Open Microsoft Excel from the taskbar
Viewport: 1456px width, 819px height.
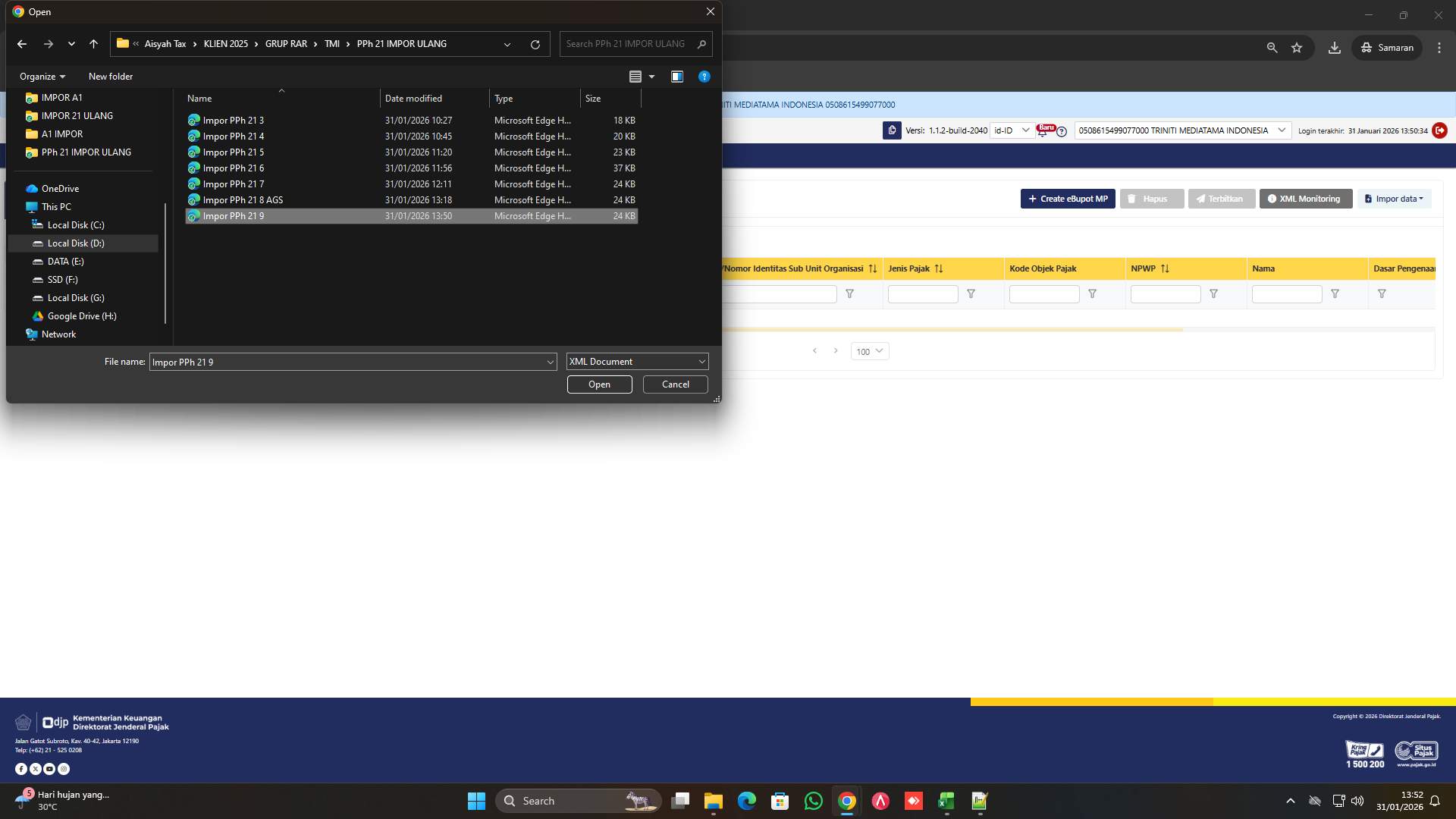coord(945,801)
